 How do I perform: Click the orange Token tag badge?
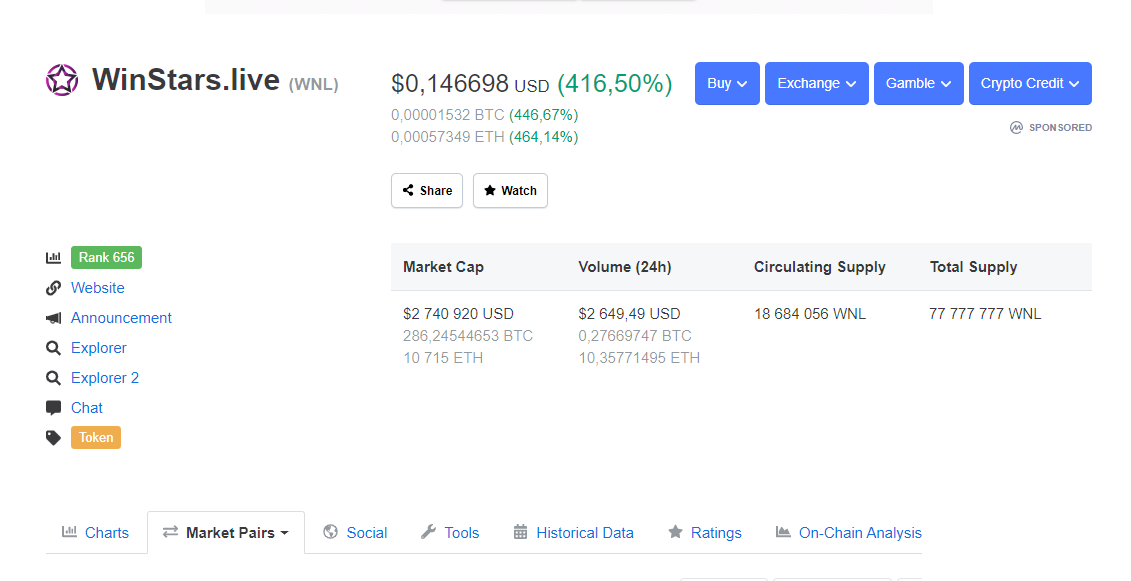point(96,437)
